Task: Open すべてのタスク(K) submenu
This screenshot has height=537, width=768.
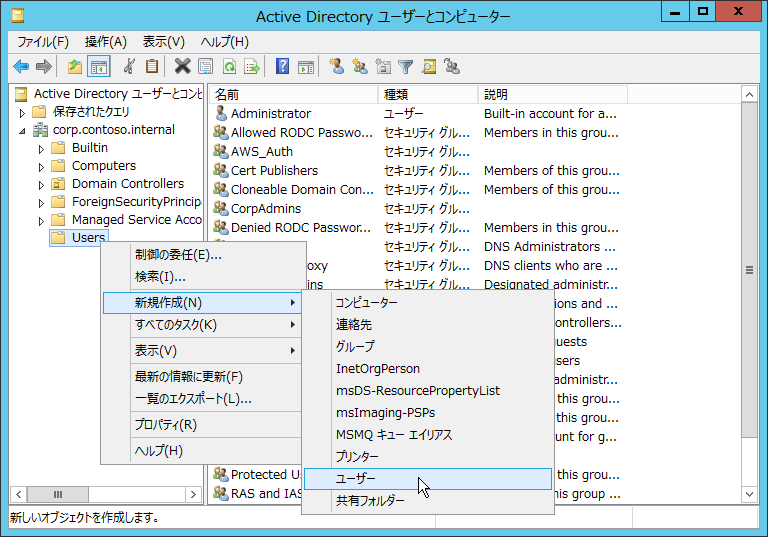Action: pos(201,325)
